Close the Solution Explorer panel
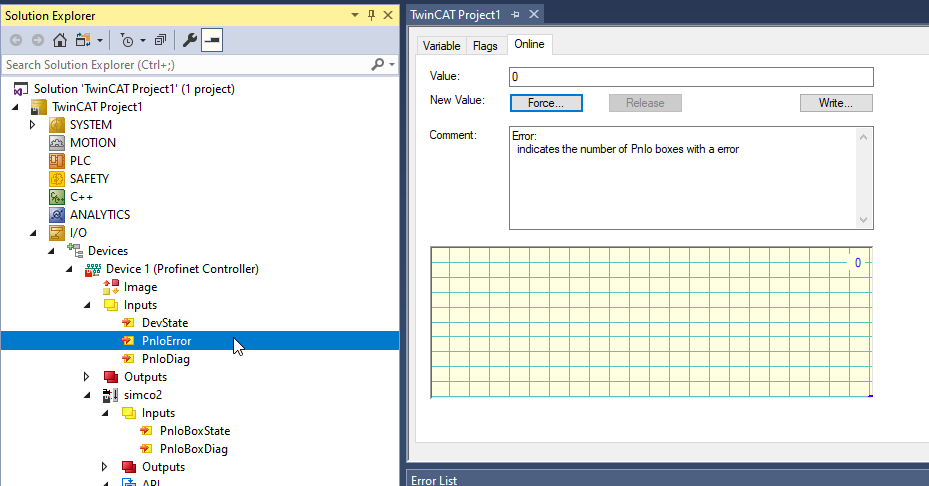Viewport: 929px width, 486px height. tap(388, 15)
